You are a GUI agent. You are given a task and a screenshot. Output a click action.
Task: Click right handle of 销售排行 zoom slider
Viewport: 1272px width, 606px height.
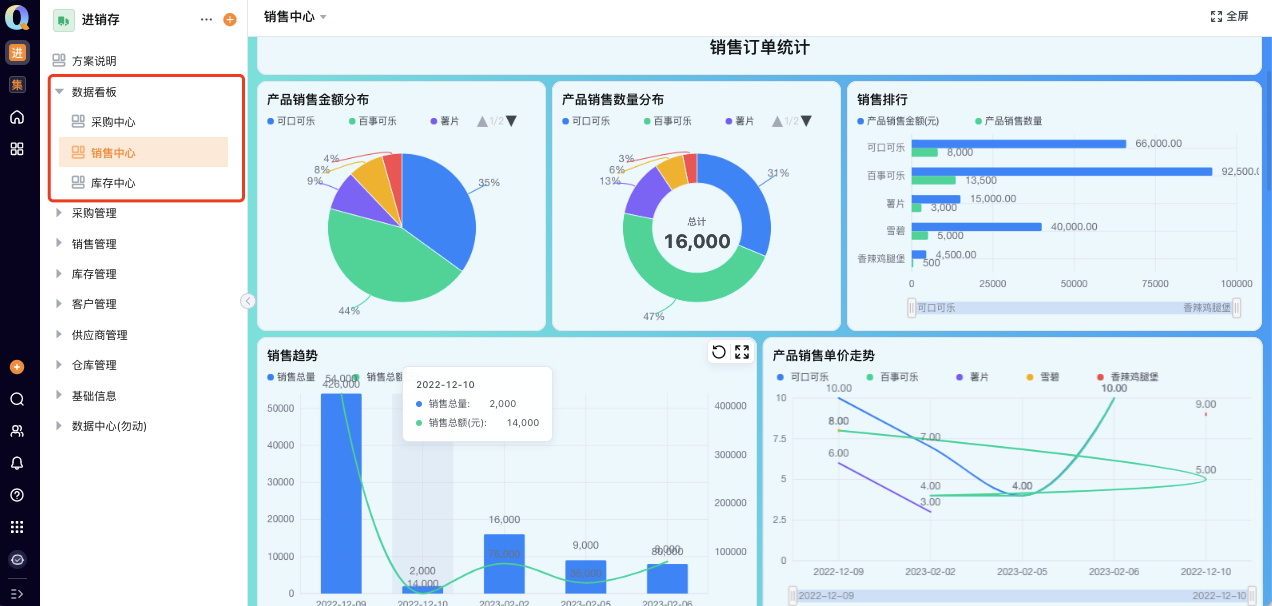coord(1237,308)
